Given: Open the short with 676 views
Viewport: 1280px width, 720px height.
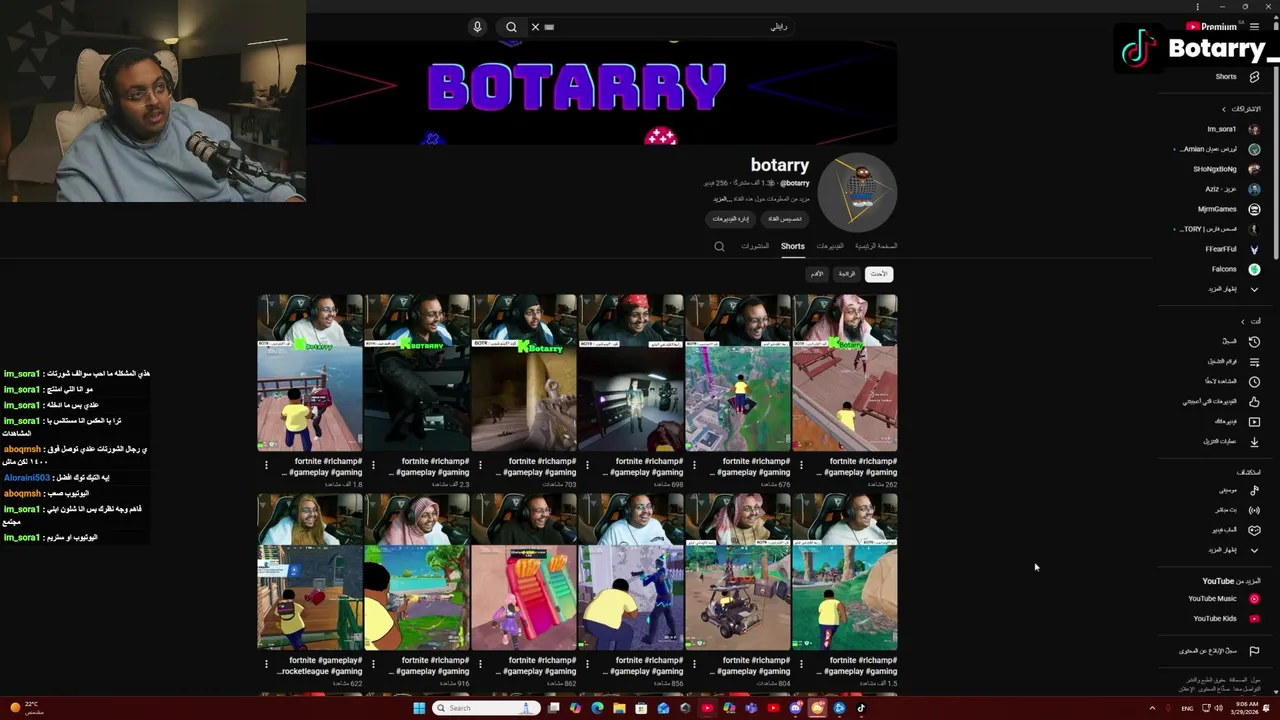Looking at the screenshot, I should (x=738, y=373).
